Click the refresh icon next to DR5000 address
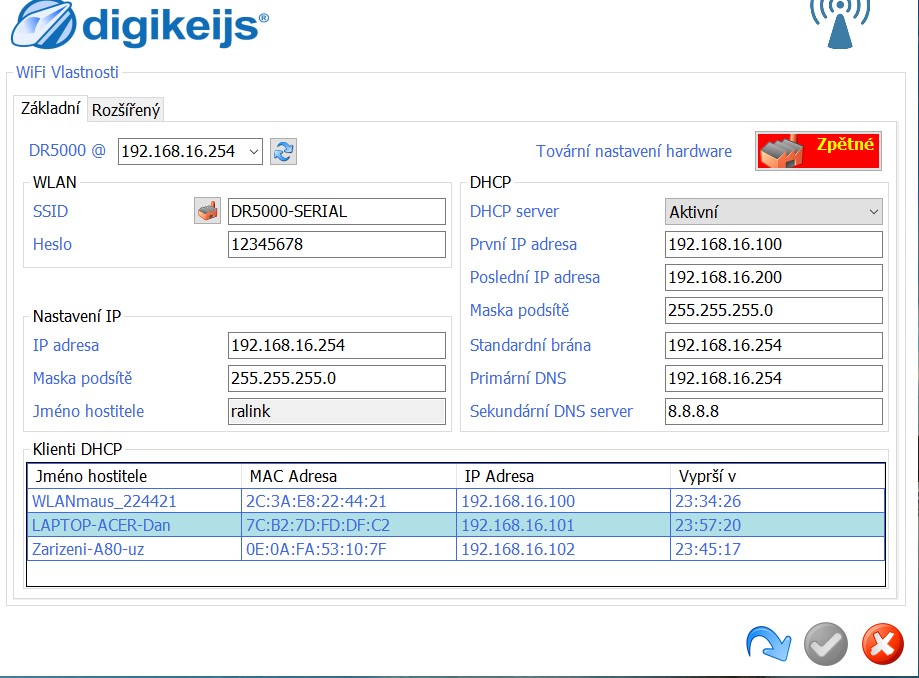Viewport: 919px width, 678px height. (x=284, y=151)
